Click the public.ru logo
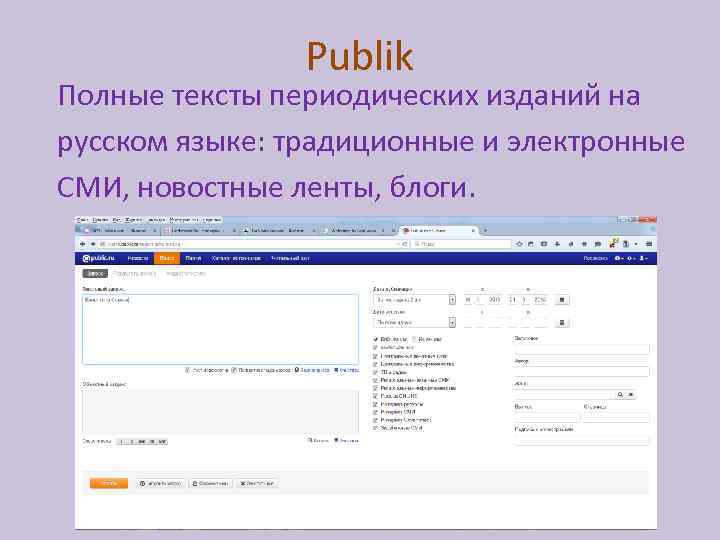 tap(98, 259)
